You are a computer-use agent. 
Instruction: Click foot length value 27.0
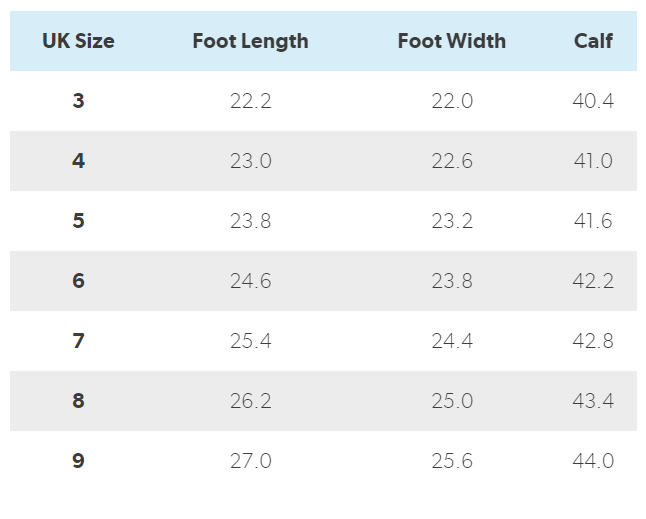click(x=250, y=461)
